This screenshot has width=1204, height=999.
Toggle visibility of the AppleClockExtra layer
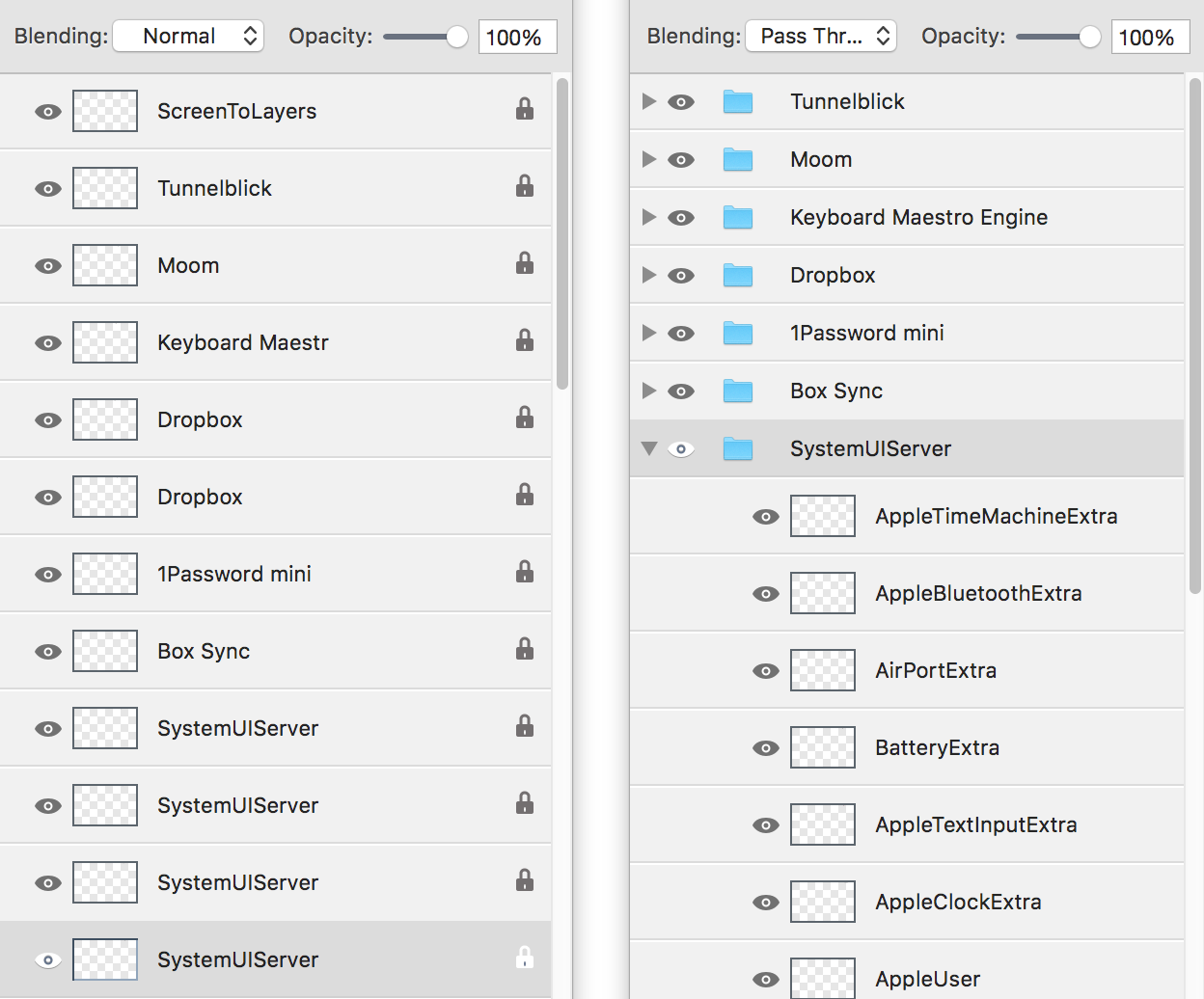[766, 903]
